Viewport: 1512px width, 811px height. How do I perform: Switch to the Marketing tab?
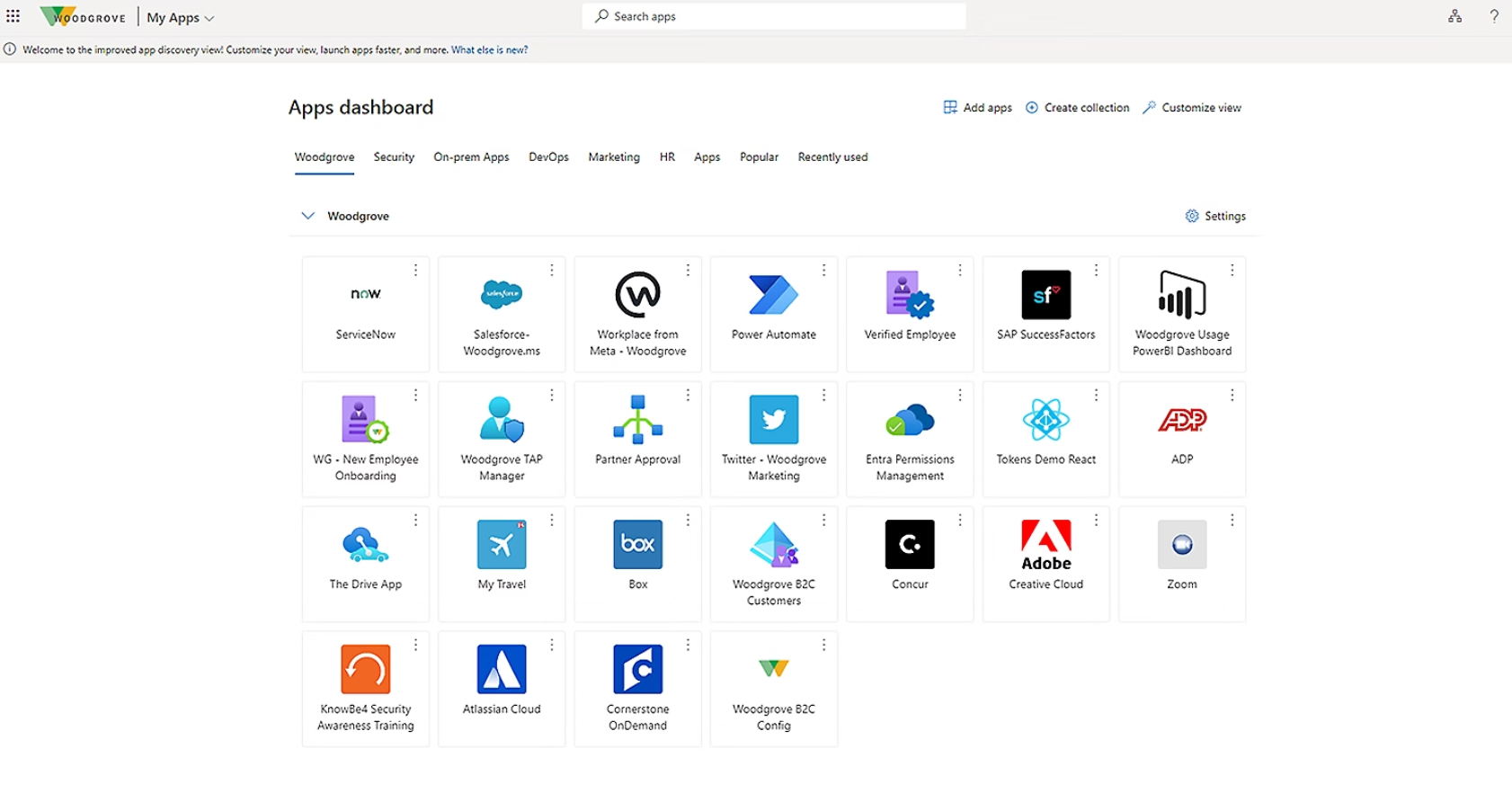click(614, 156)
